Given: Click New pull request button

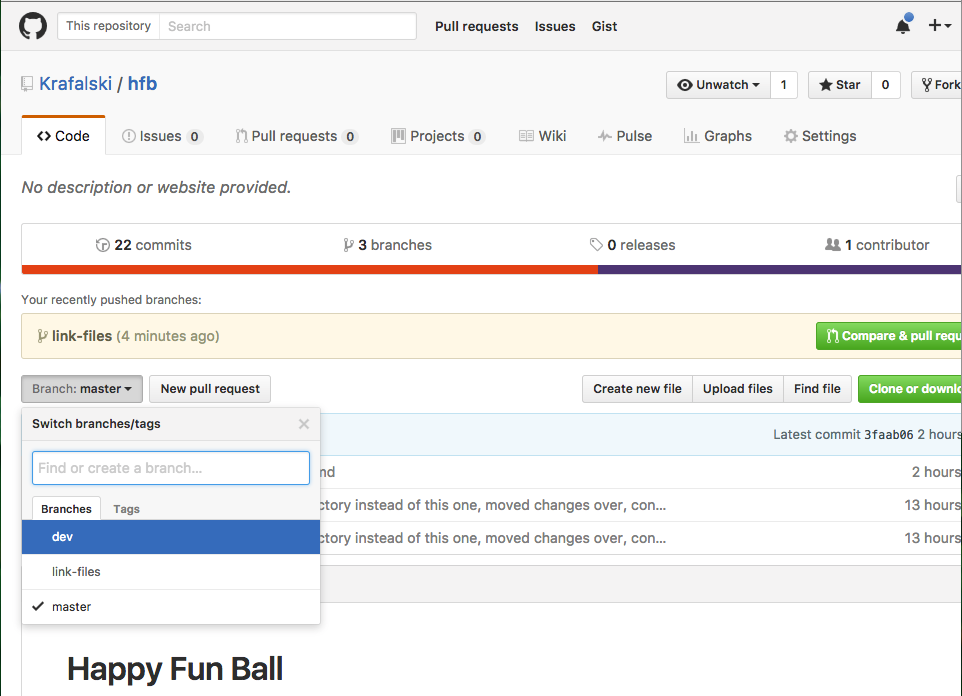Looking at the screenshot, I should [x=210, y=389].
